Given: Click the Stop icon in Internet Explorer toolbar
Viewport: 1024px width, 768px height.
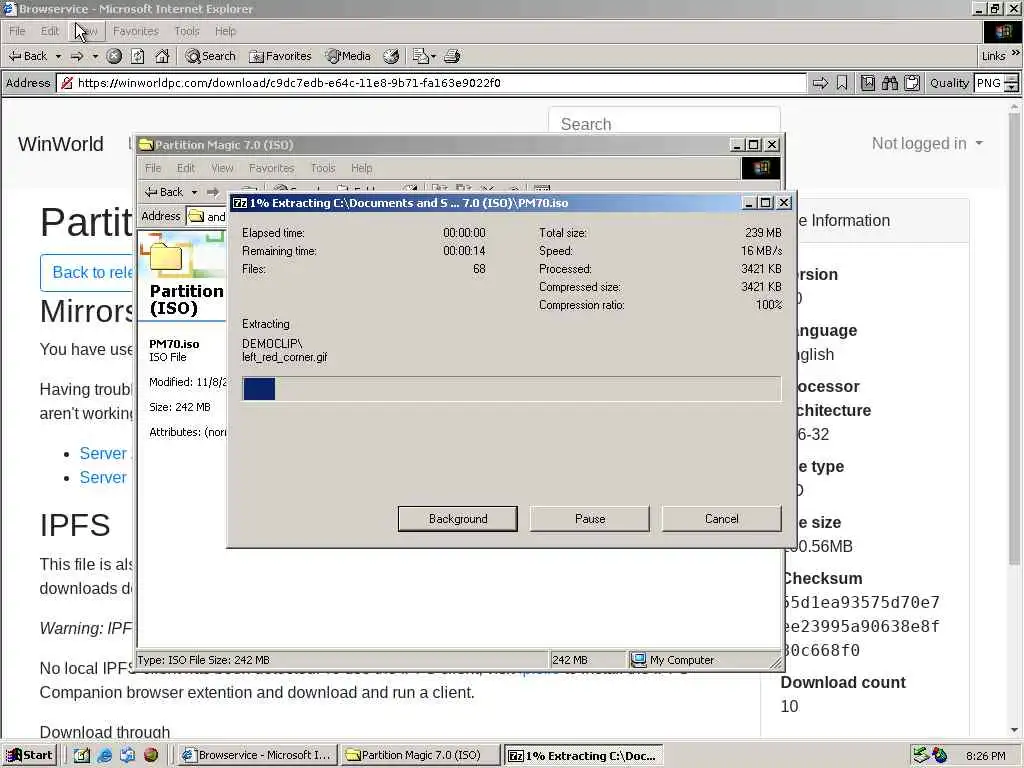Looking at the screenshot, I should [114, 56].
